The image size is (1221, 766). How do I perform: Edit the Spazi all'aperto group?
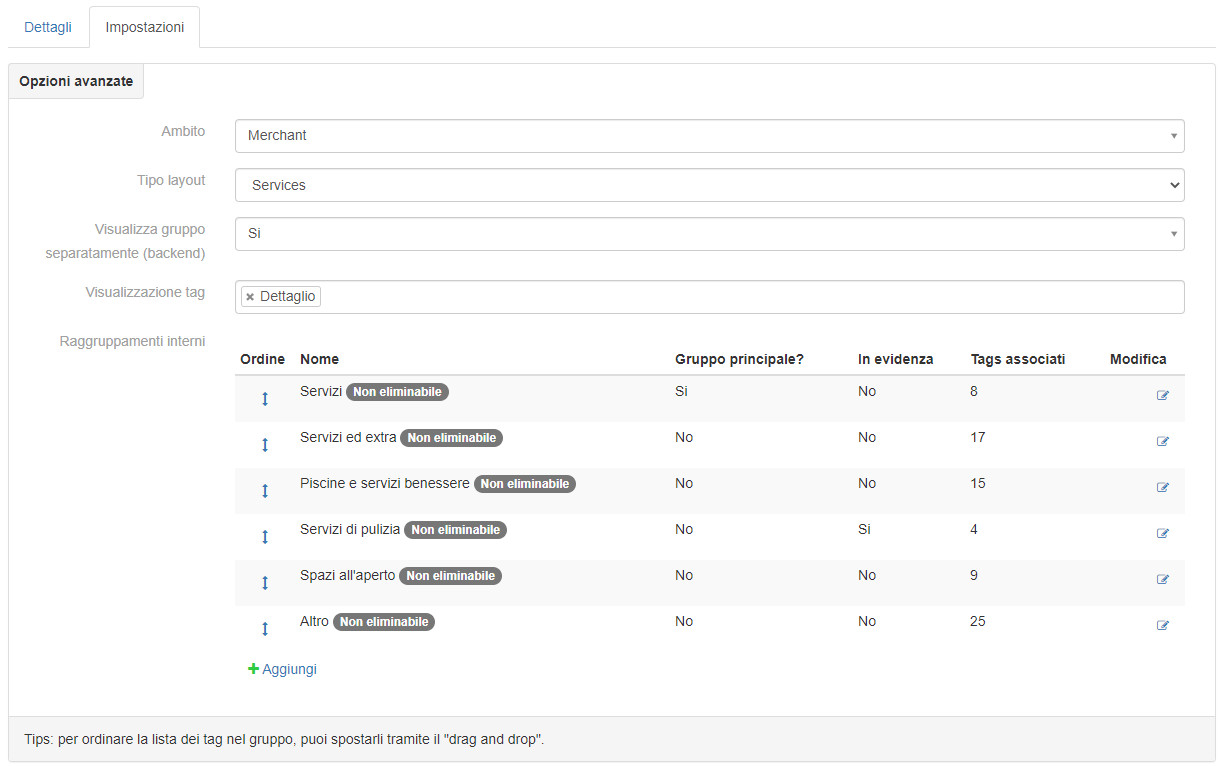1163,579
